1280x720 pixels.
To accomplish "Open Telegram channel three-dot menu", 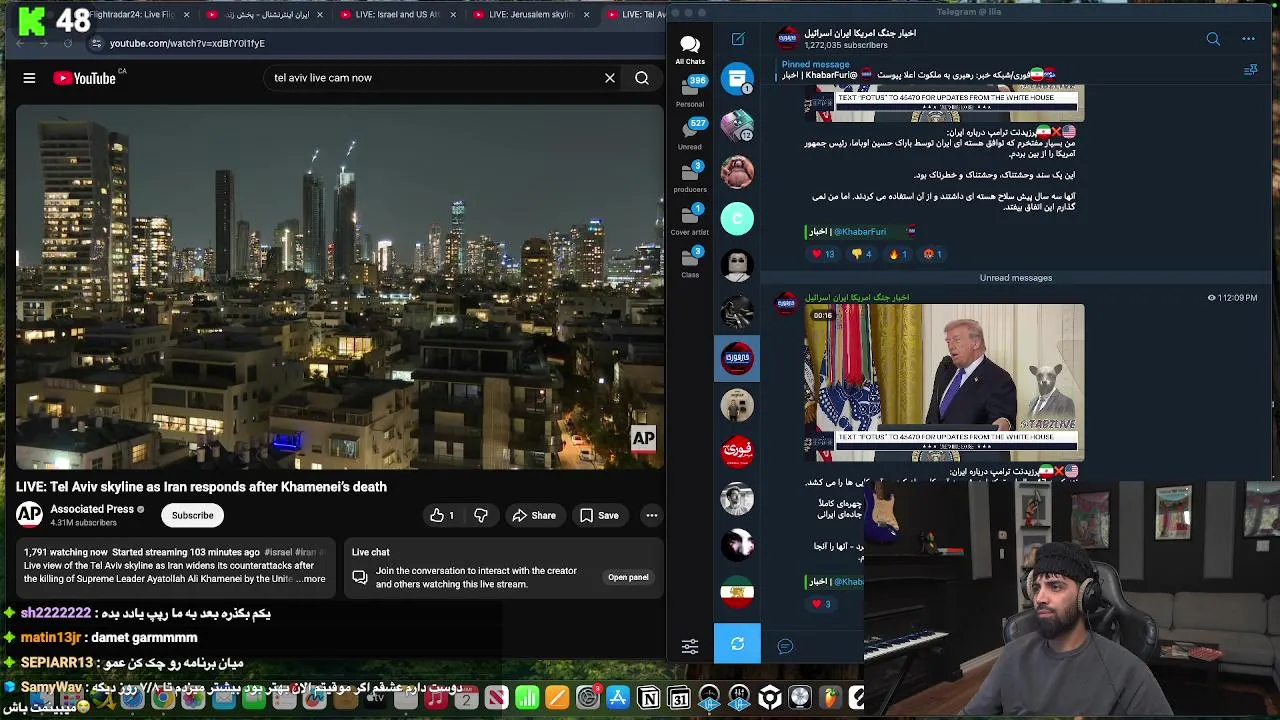I will click(1248, 39).
